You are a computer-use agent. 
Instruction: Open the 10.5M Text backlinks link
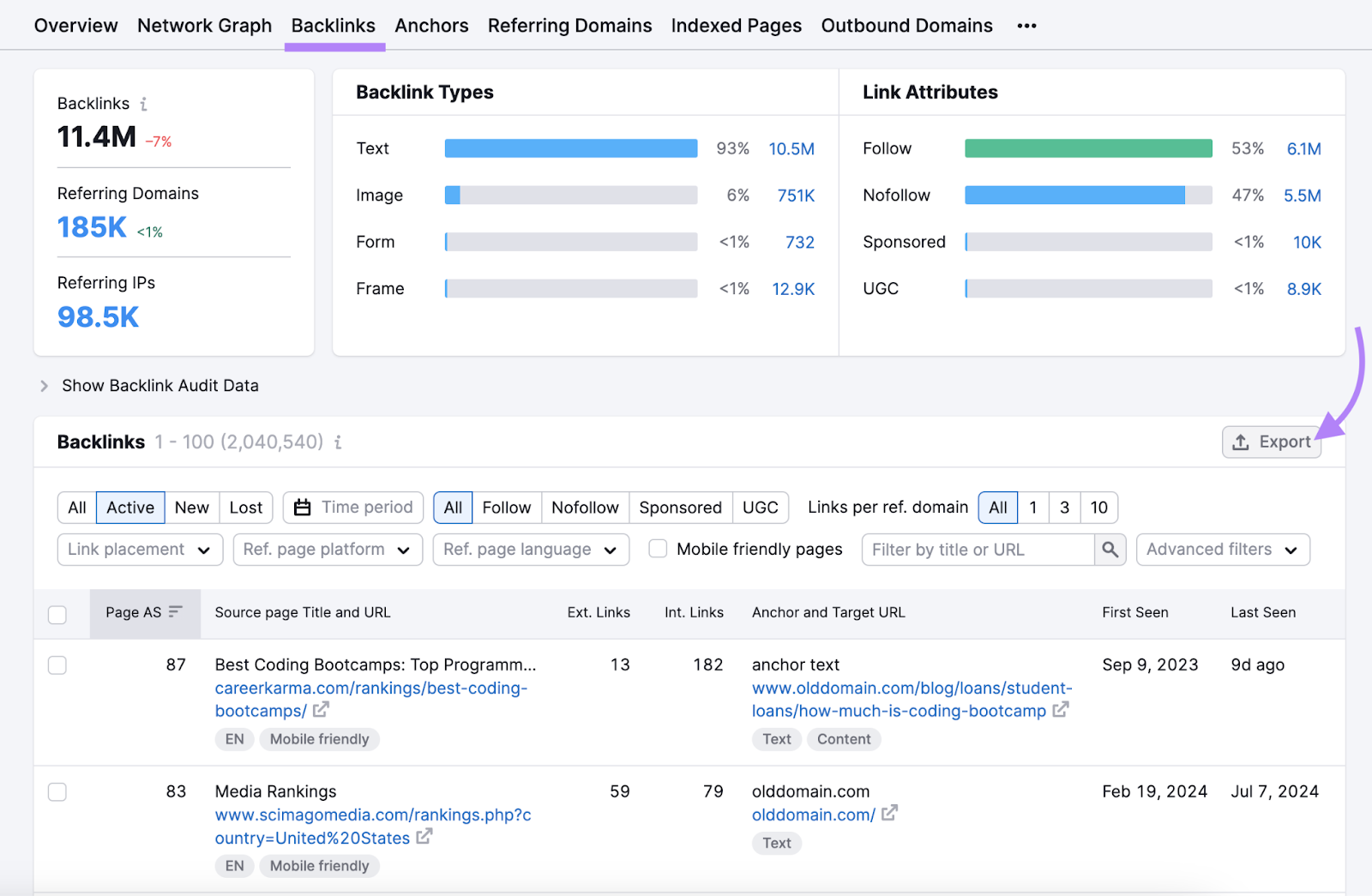click(x=791, y=148)
